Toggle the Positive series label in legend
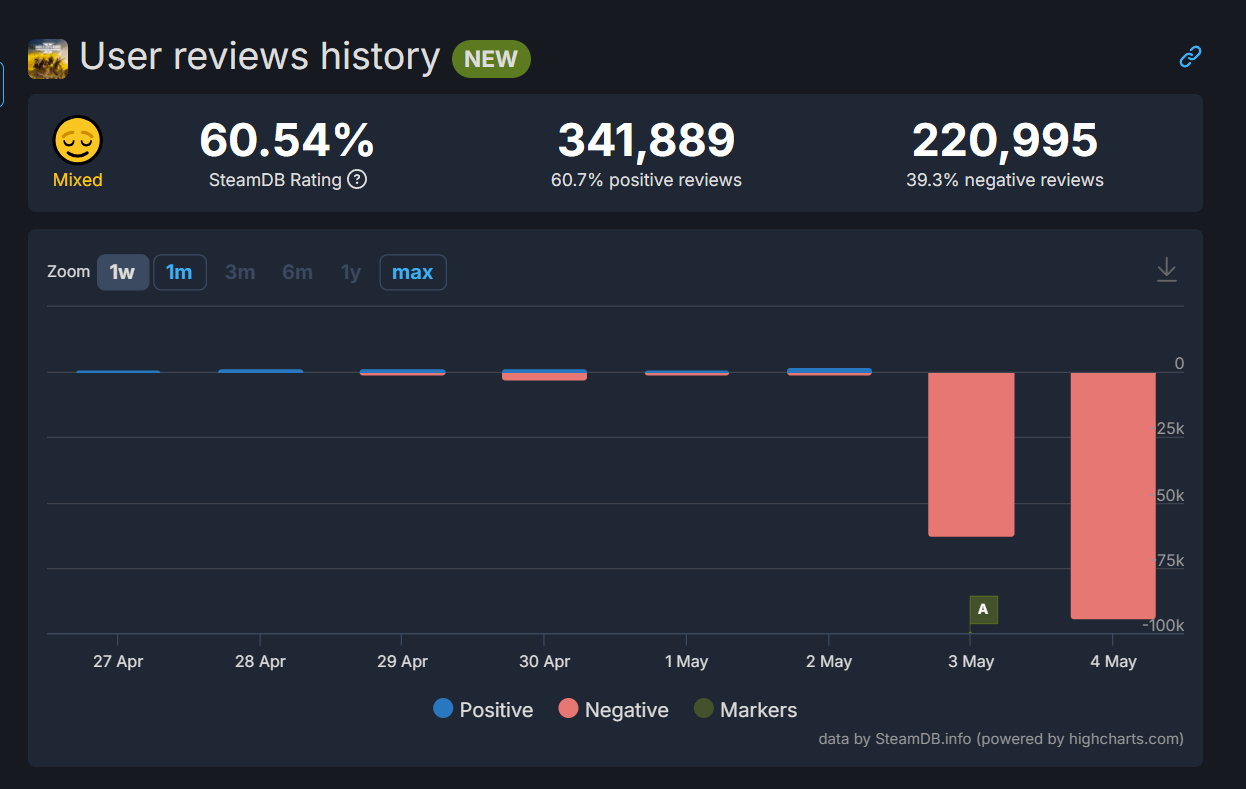The height and width of the screenshot is (789, 1246). [496, 710]
